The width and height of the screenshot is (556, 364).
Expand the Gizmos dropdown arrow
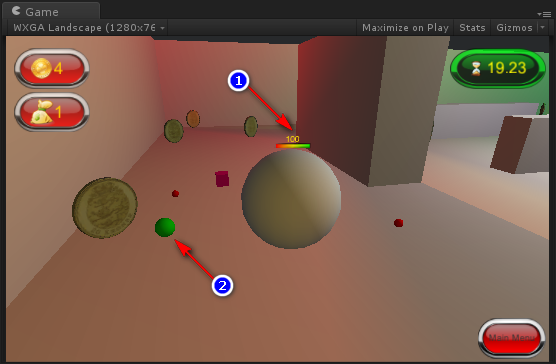coord(543,27)
